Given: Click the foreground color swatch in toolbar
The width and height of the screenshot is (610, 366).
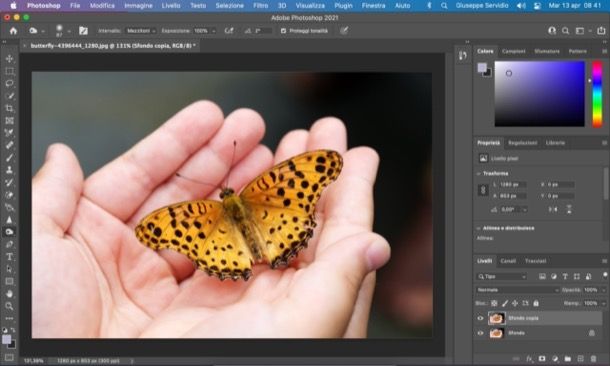Looking at the screenshot, I should (7, 340).
